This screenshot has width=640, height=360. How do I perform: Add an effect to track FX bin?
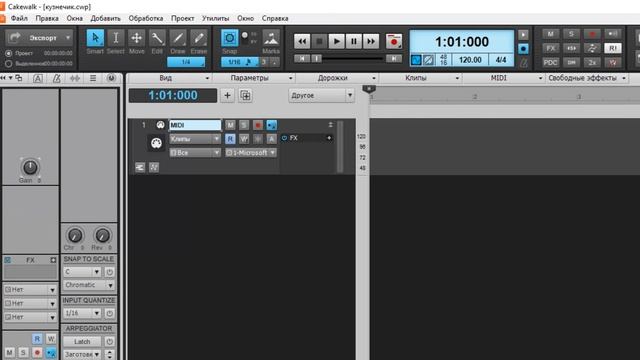click(x=329, y=138)
